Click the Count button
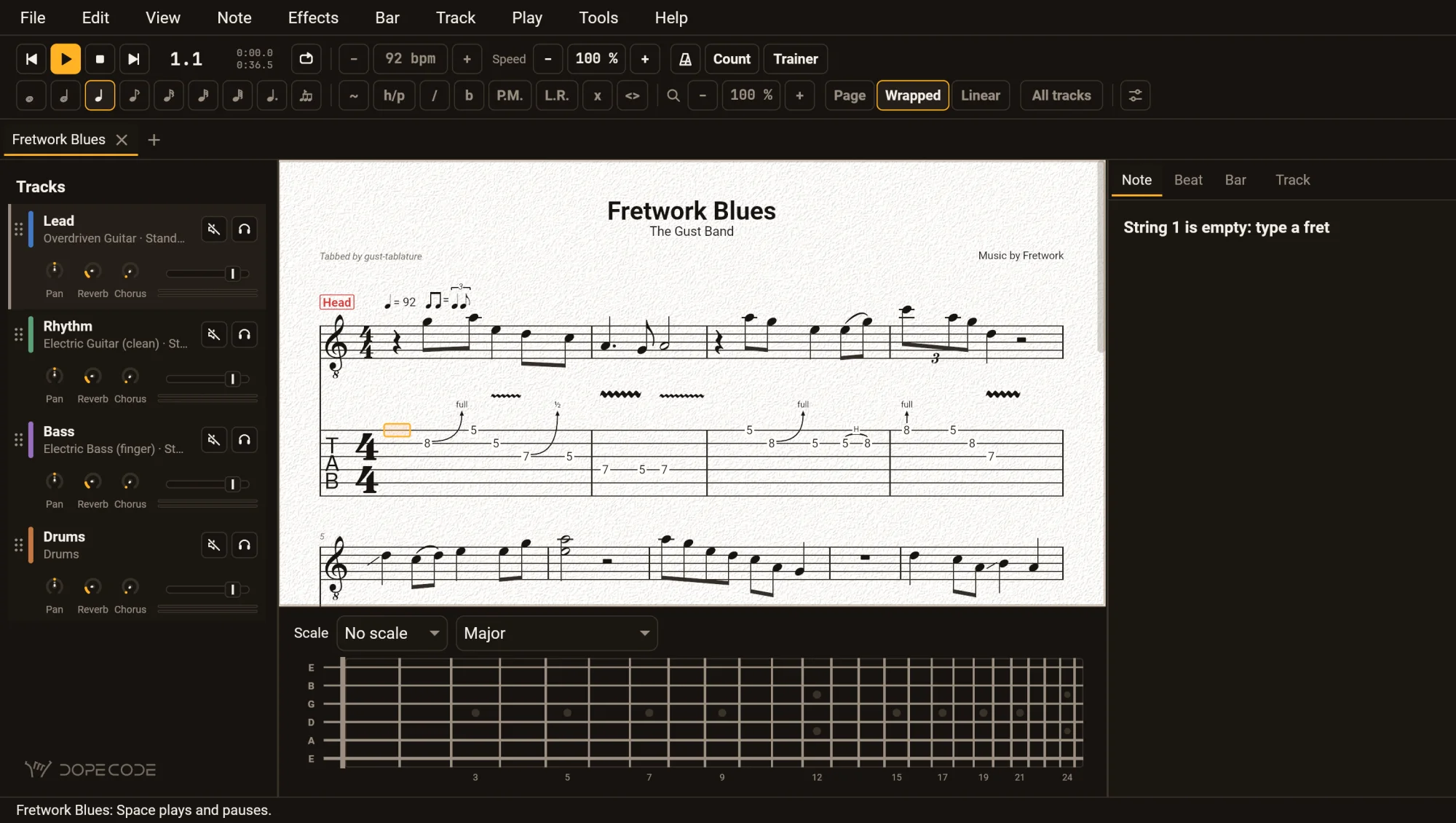This screenshot has height=823, width=1456. pos(732,59)
